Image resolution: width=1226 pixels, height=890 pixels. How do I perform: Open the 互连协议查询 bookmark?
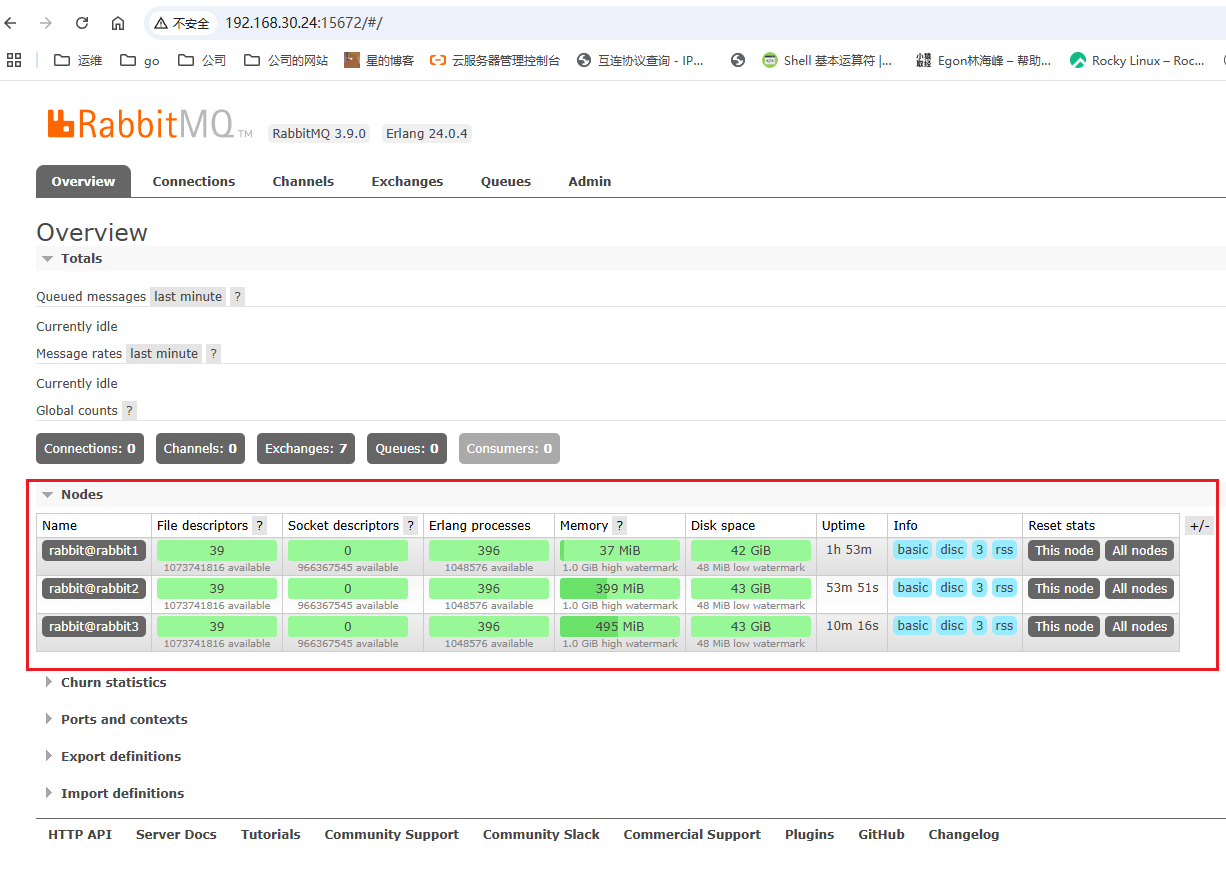tap(640, 60)
